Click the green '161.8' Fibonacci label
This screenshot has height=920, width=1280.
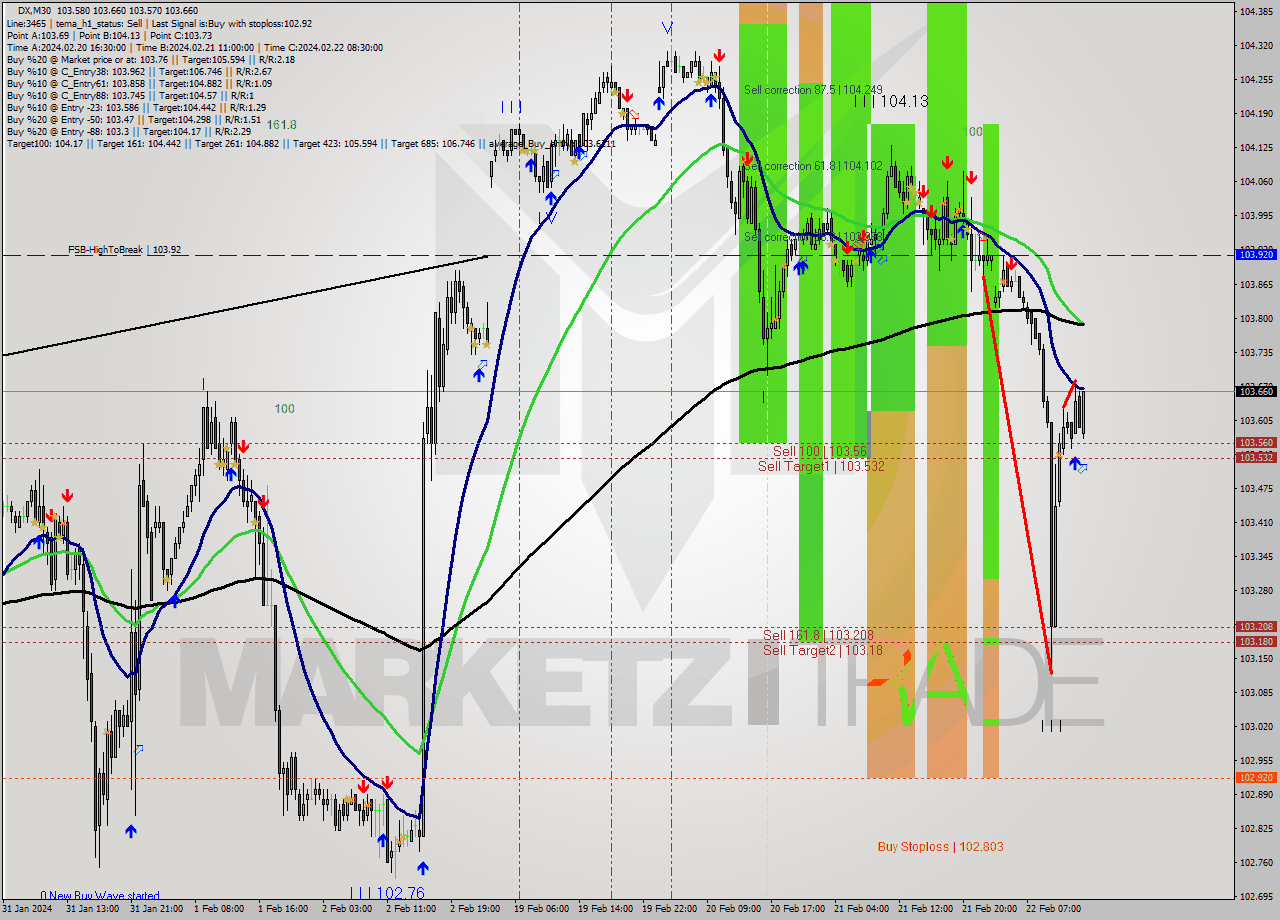[282, 124]
